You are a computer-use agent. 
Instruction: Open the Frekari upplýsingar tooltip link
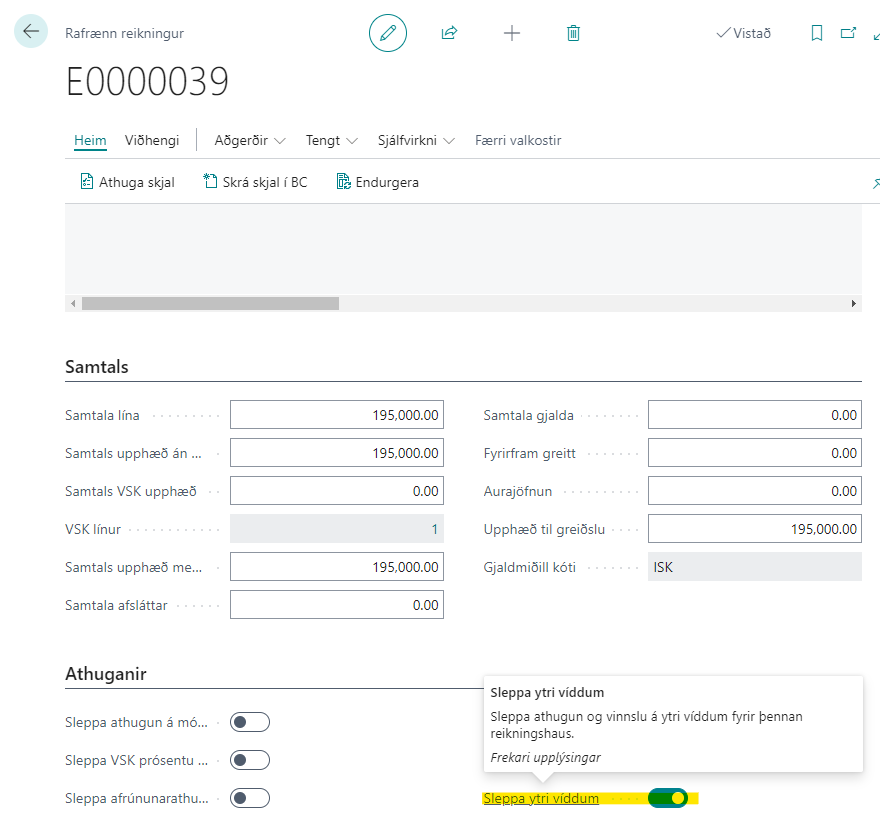click(x=545, y=757)
